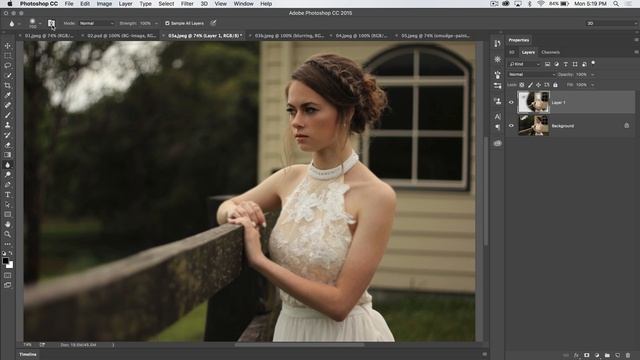The height and width of the screenshot is (360, 640).
Task: Select the Hand tool
Action: 7,224
